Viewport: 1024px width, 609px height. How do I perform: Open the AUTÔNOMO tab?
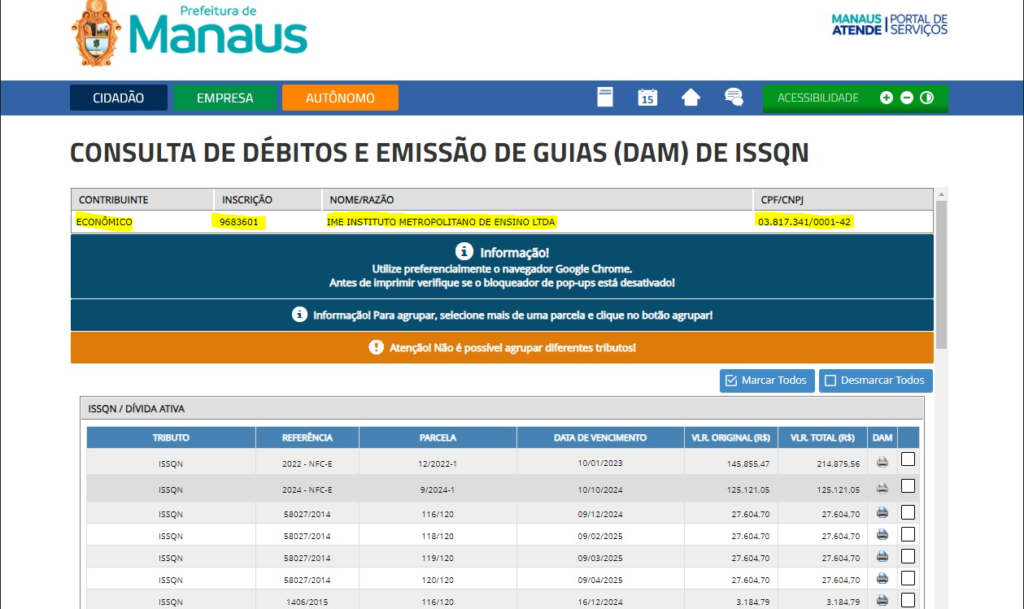tap(340, 98)
